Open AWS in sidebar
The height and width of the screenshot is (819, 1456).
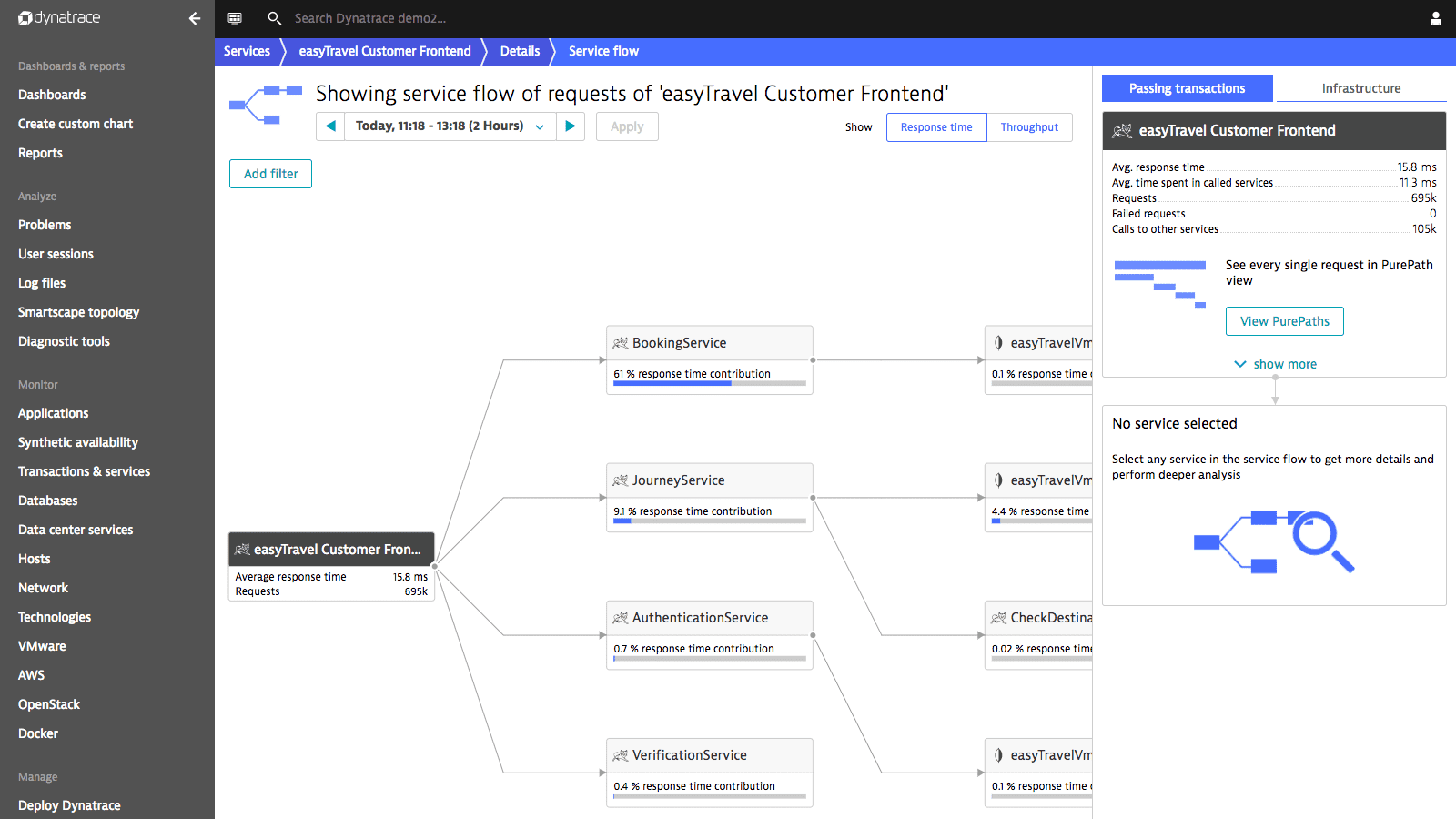click(31, 675)
